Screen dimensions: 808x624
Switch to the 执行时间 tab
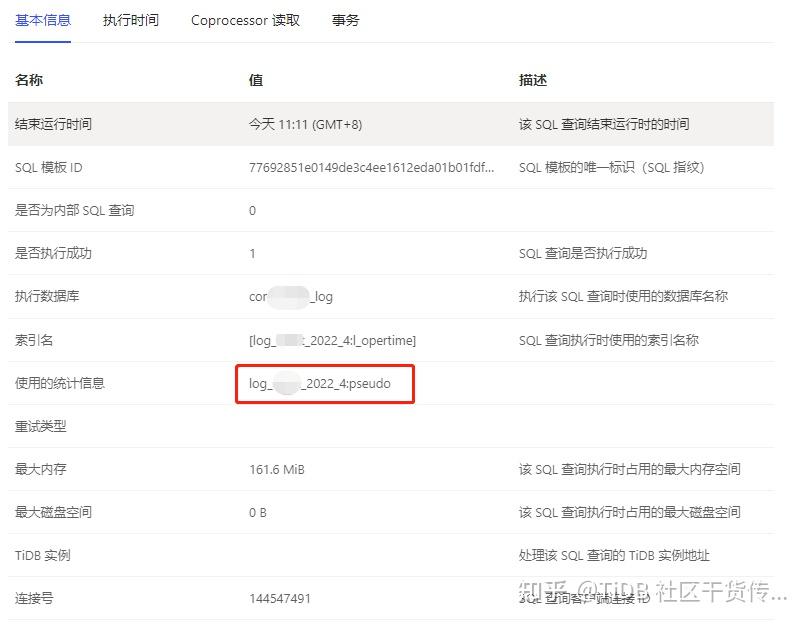click(x=130, y=20)
